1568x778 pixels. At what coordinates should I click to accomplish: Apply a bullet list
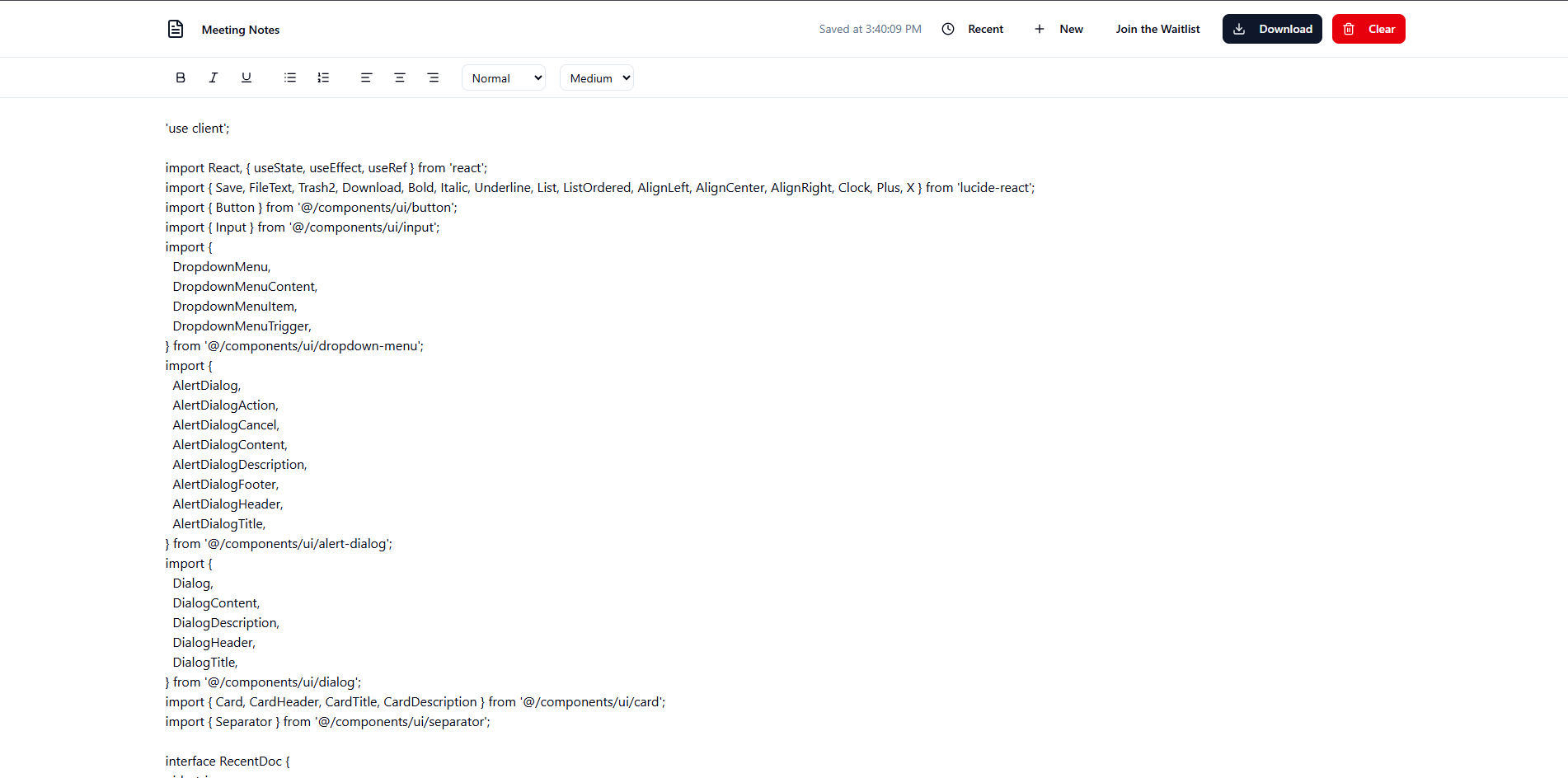pos(289,77)
